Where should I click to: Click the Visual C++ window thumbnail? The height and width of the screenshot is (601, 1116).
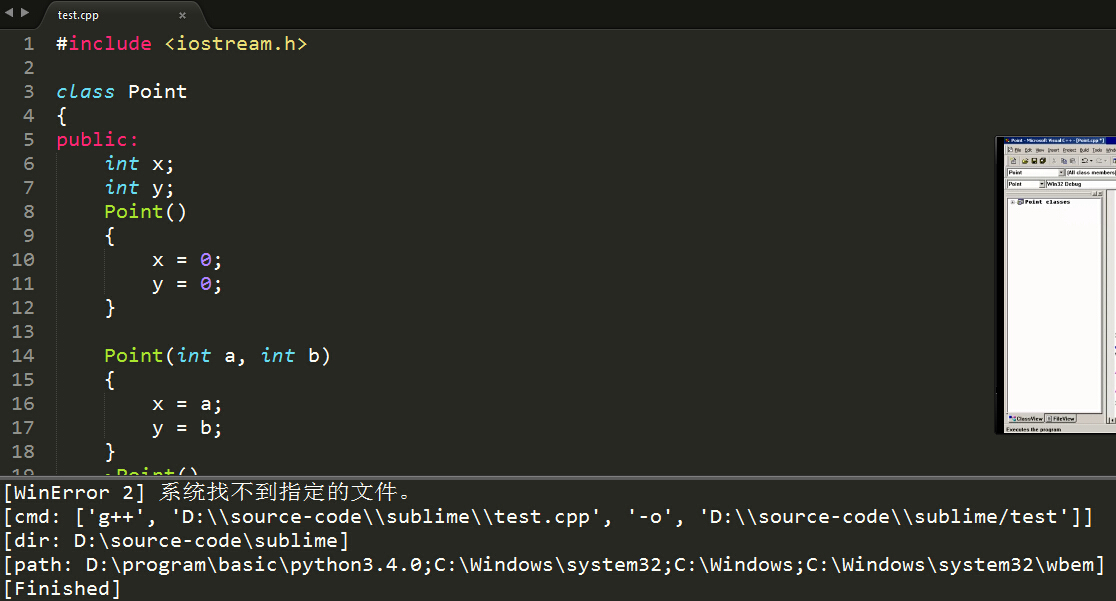1056,285
